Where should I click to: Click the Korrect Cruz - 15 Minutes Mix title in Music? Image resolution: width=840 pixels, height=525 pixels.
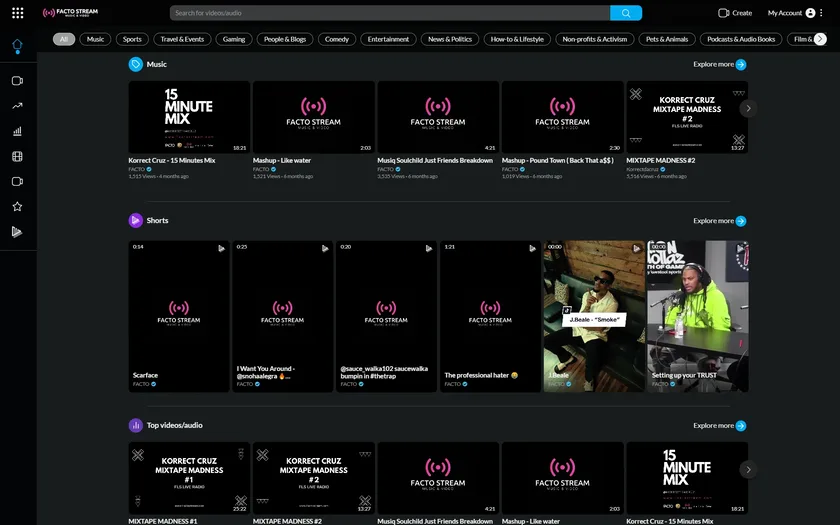pos(172,160)
